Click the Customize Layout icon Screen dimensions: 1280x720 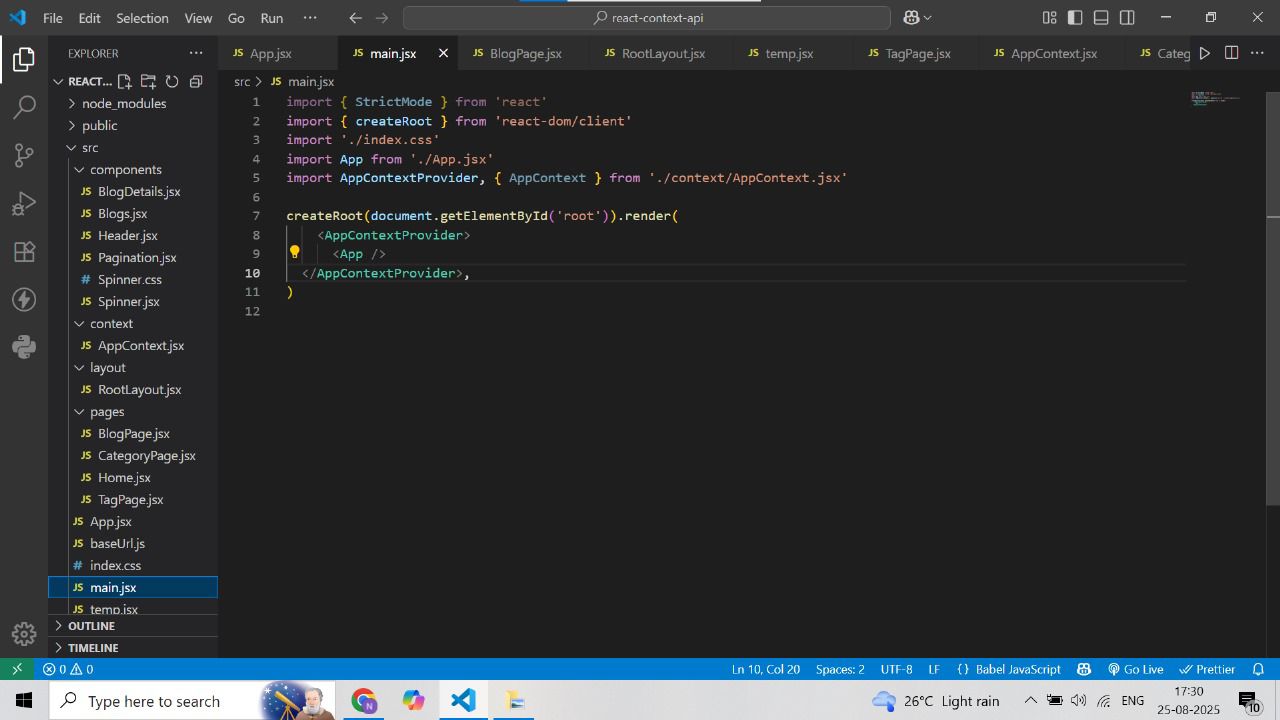[x=1049, y=18]
